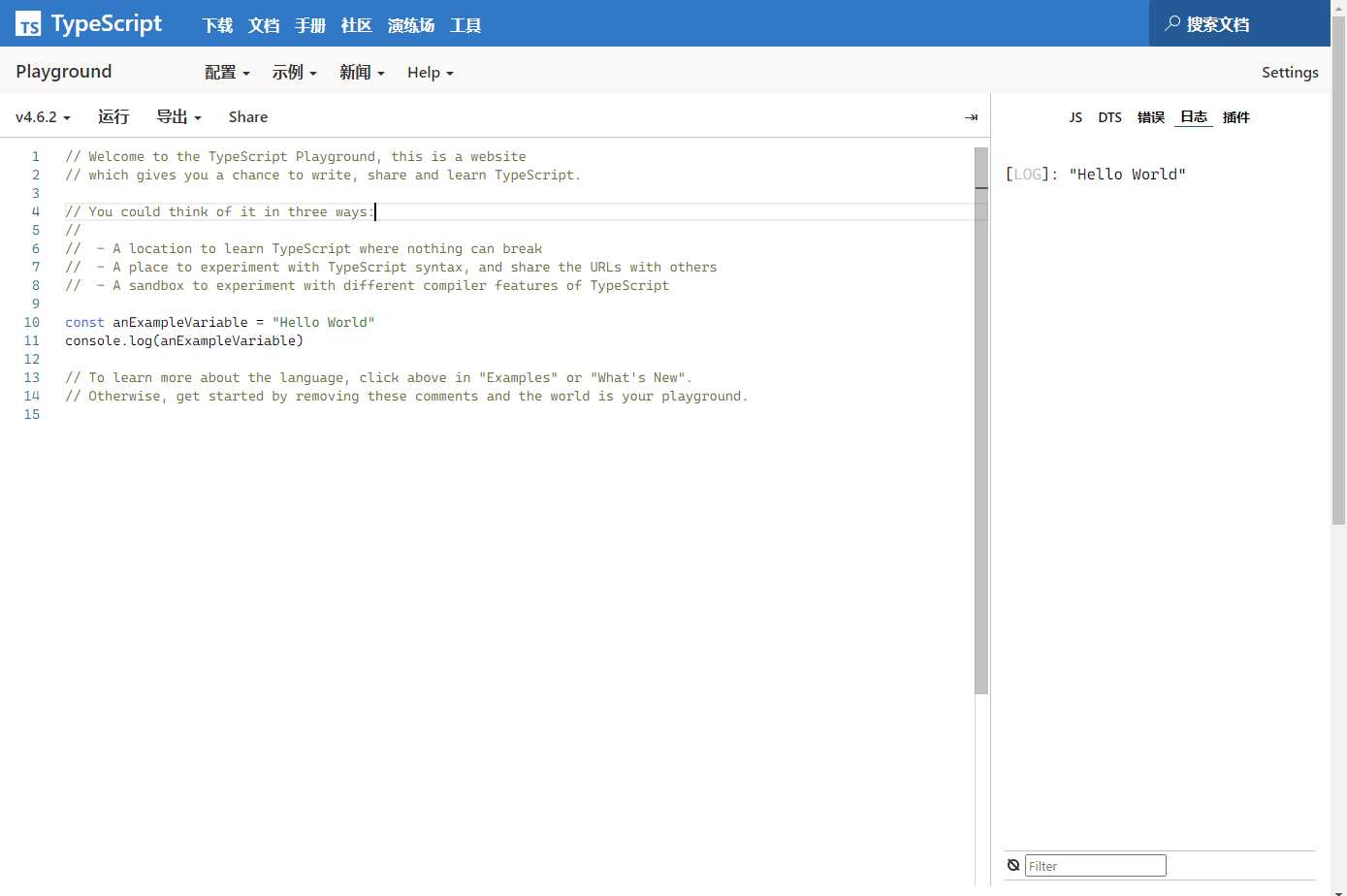The image size is (1347, 896).
Task: Select the 日志 logs tab
Action: coord(1194,116)
